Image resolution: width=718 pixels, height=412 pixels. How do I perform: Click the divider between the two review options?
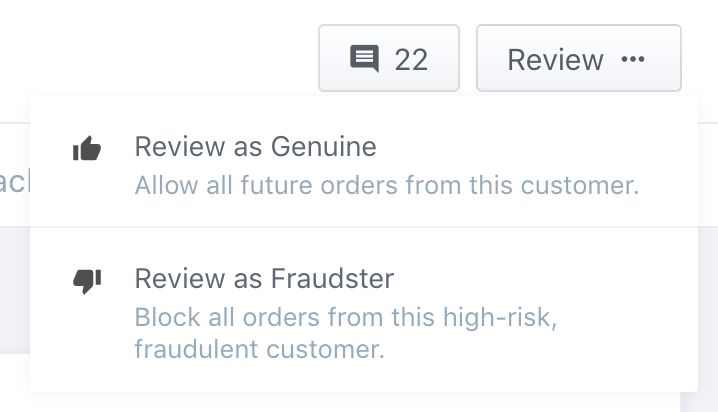[x=363, y=227]
